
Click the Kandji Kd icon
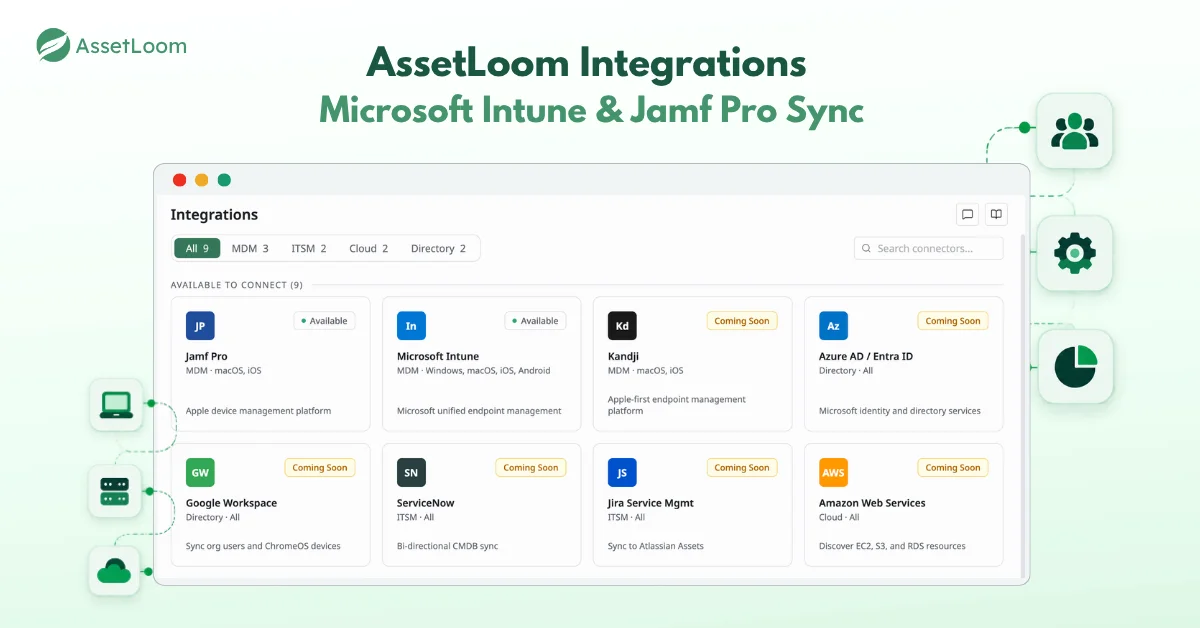click(622, 325)
